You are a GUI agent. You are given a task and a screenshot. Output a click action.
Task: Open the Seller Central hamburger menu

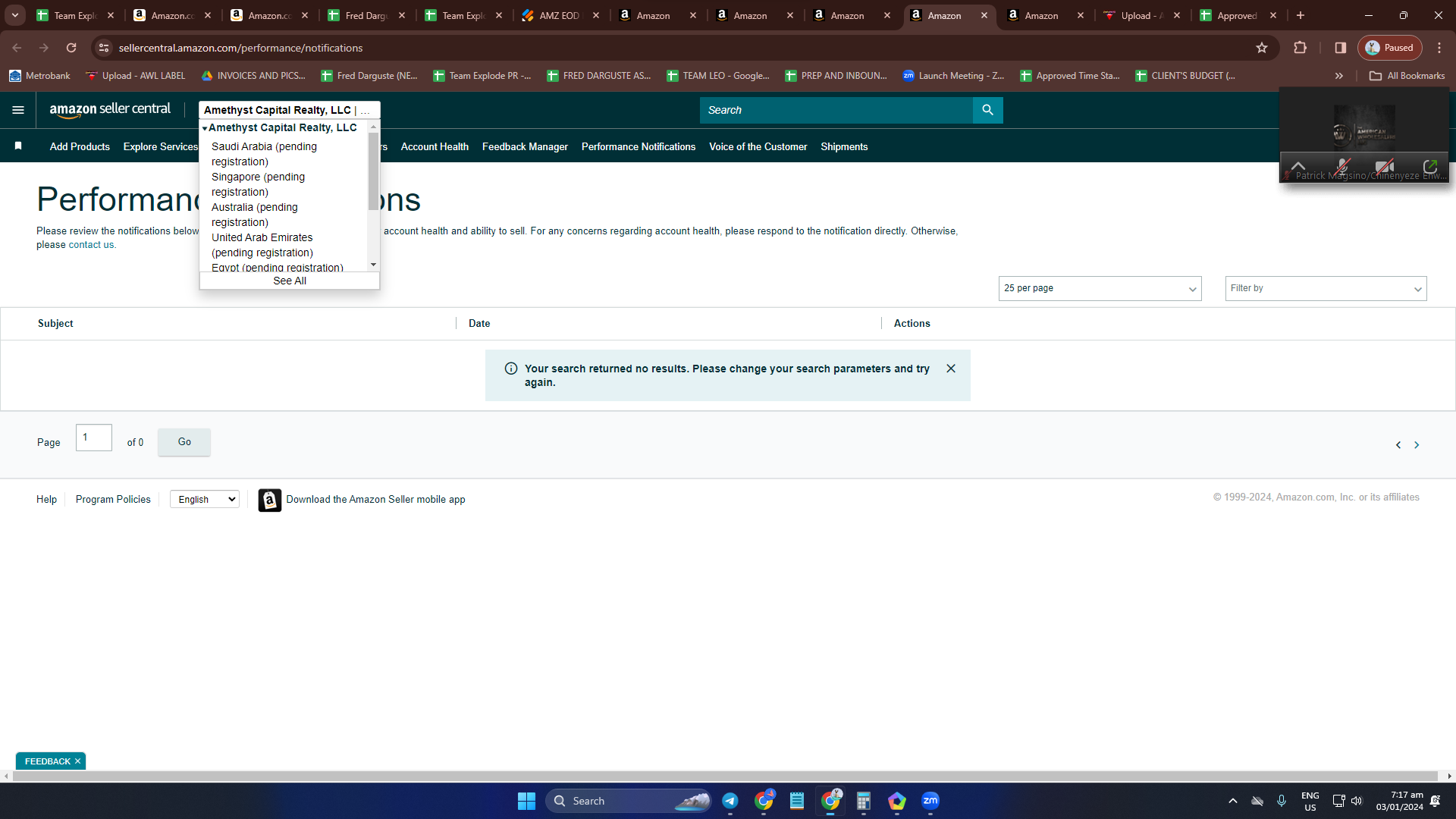click(18, 110)
